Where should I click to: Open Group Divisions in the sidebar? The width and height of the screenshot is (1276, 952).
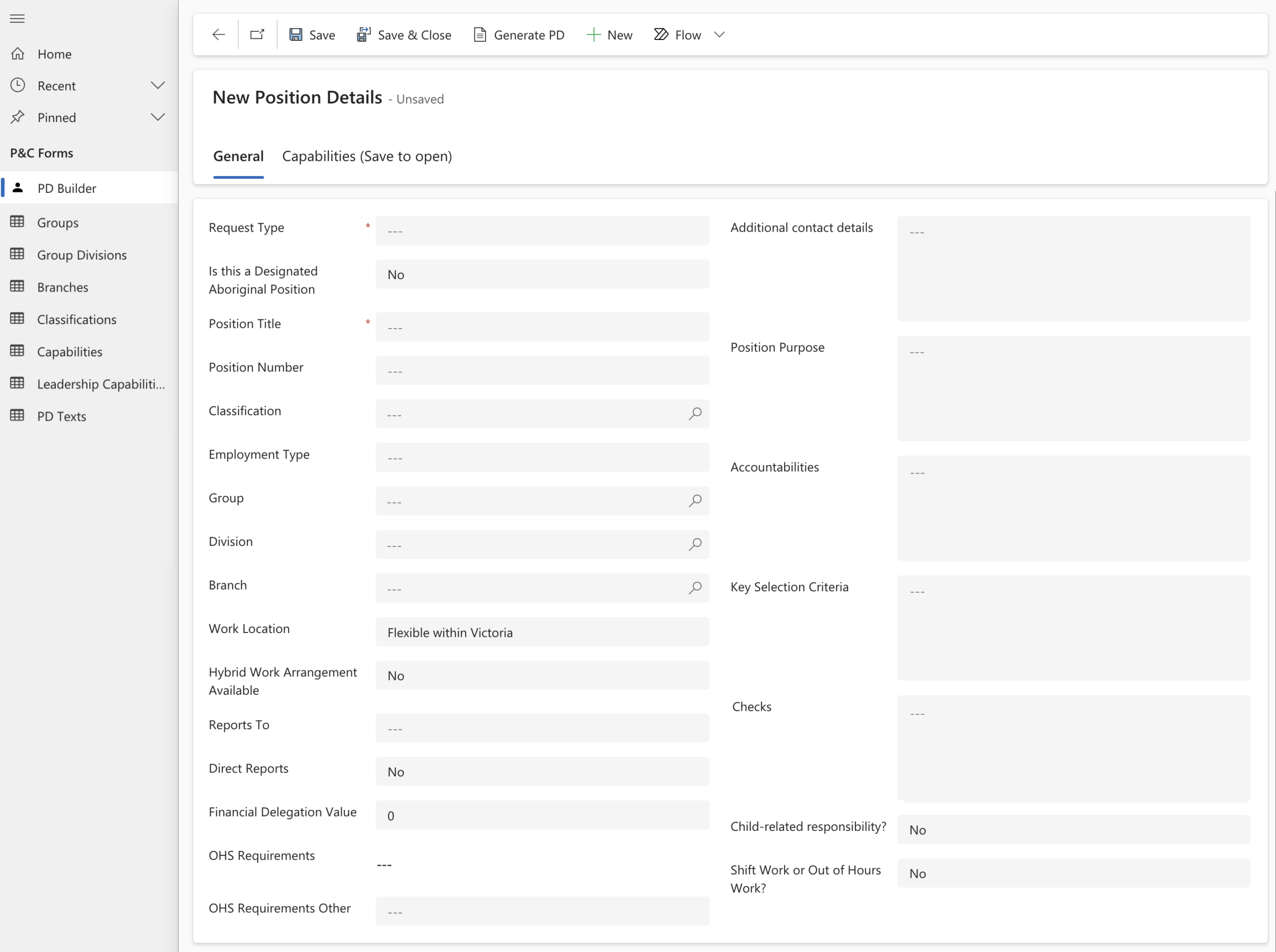point(81,255)
